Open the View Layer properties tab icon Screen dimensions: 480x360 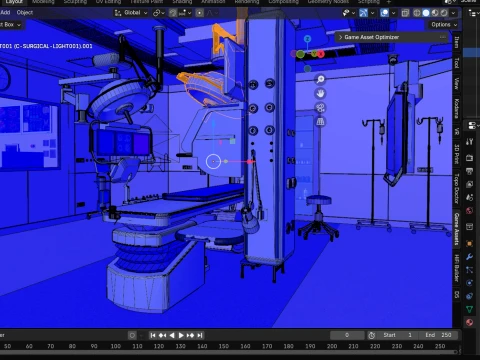coord(469,184)
